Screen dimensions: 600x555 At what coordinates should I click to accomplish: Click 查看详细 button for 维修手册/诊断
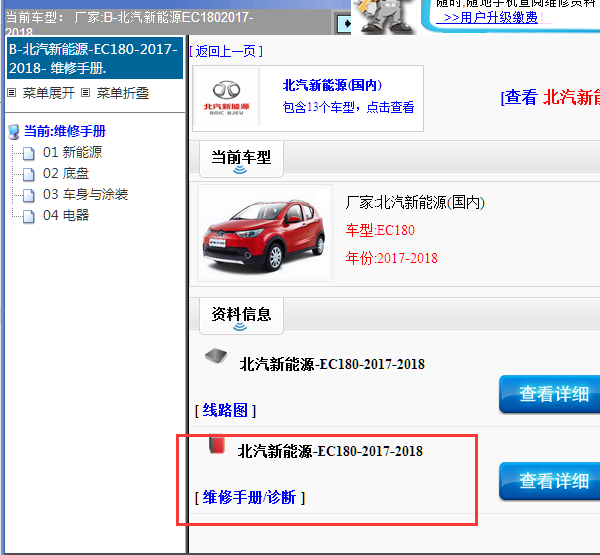click(550, 481)
